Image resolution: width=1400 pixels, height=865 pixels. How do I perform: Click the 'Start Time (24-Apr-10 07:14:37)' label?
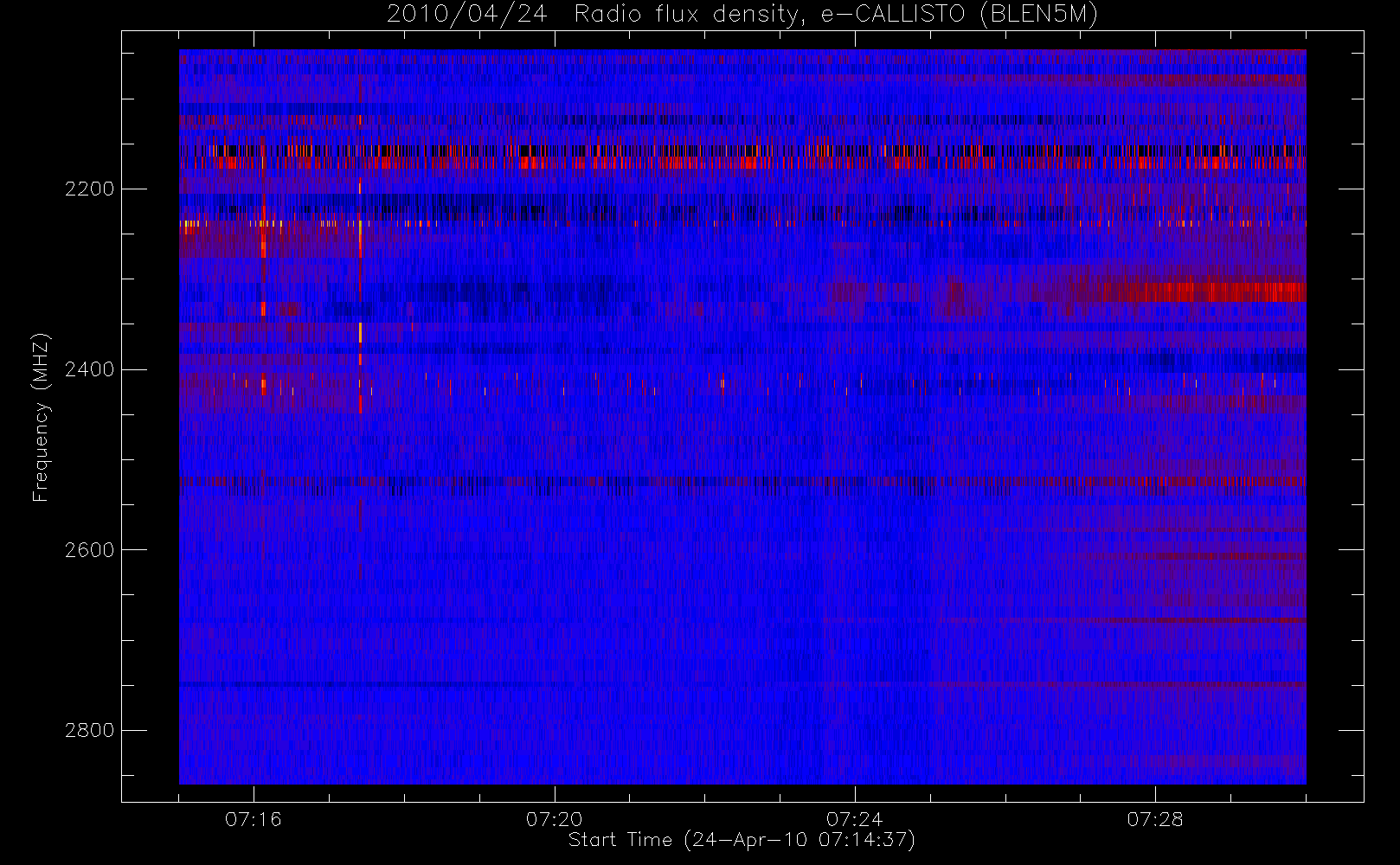click(742, 840)
